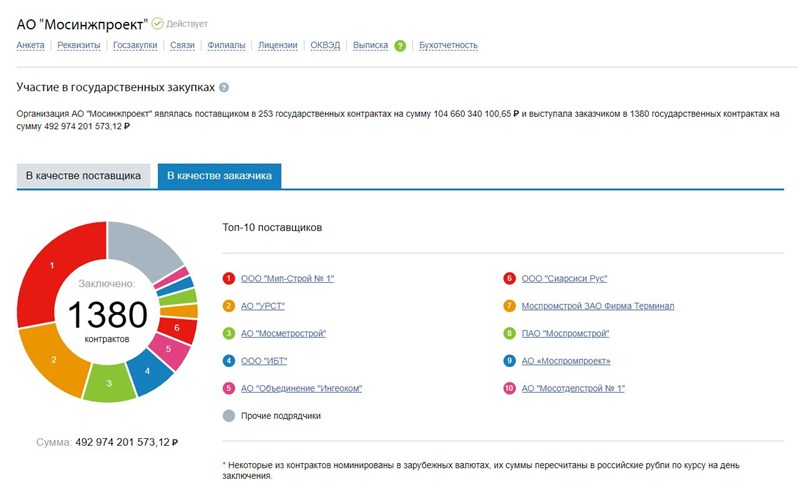Click blue donut segment labeled 4
This screenshot has width=798, height=501.
pyautogui.click(x=148, y=372)
